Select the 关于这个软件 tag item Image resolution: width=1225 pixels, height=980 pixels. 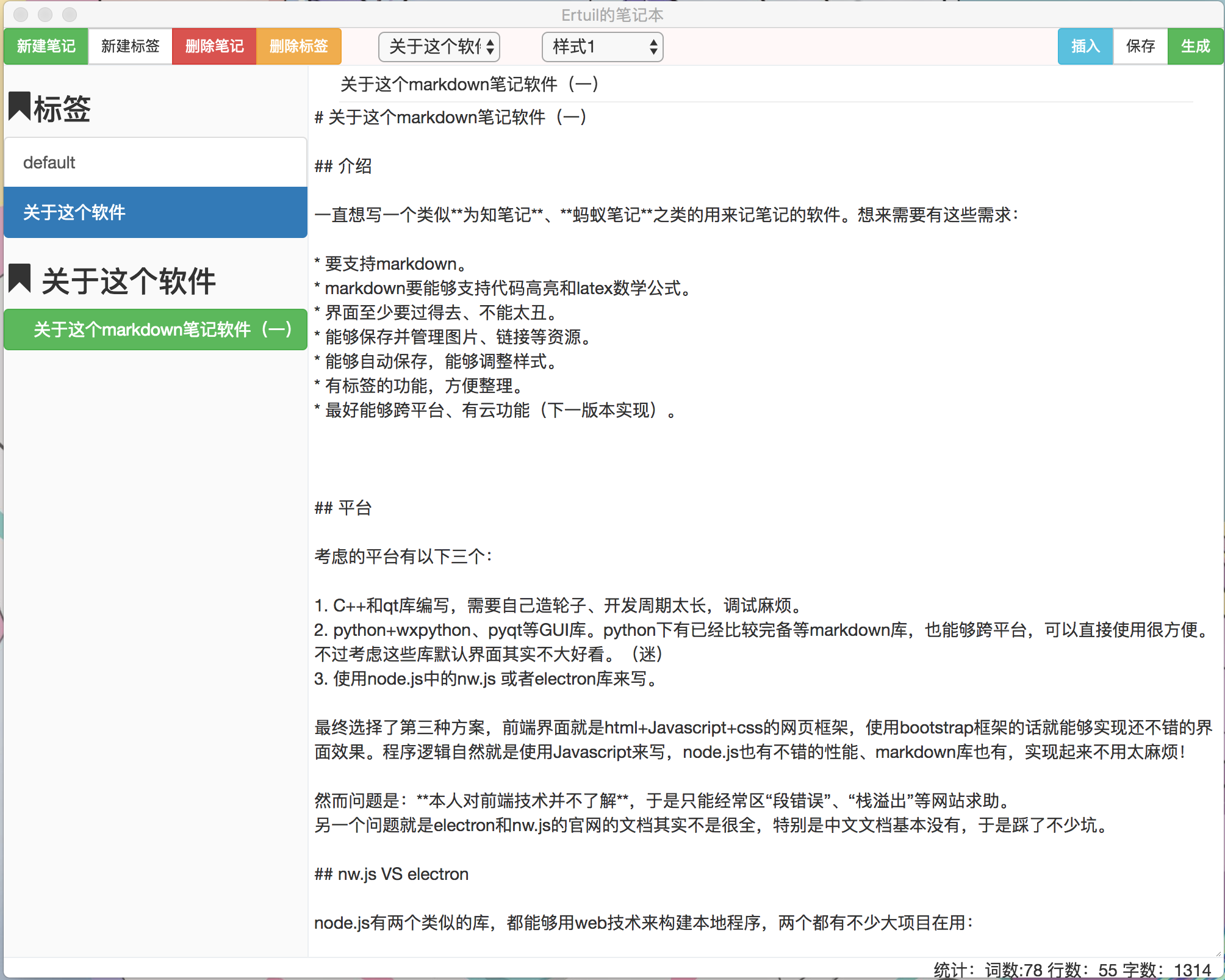155,212
